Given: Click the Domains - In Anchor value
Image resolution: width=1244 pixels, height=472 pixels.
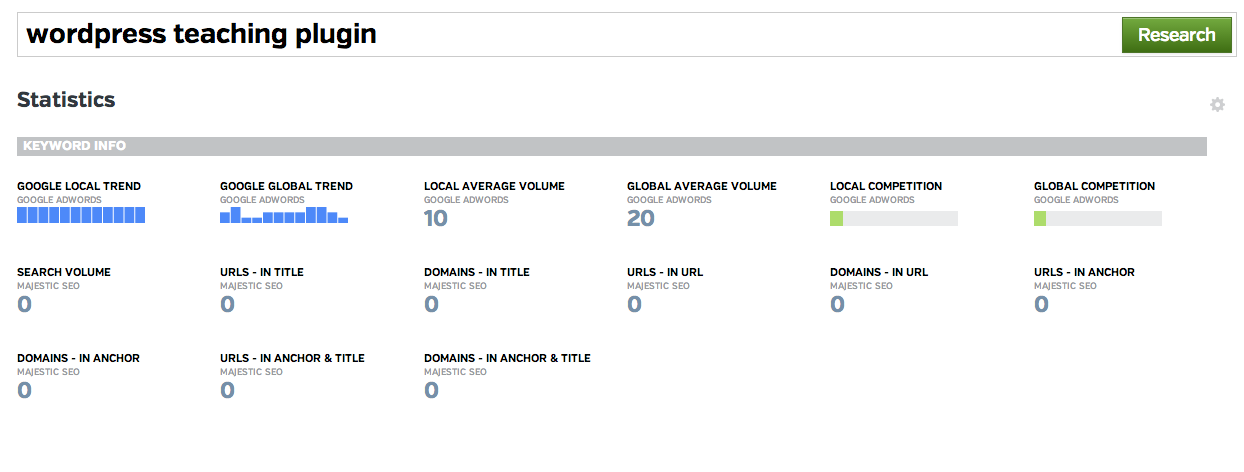Looking at the screenshot, I should 25,390.
